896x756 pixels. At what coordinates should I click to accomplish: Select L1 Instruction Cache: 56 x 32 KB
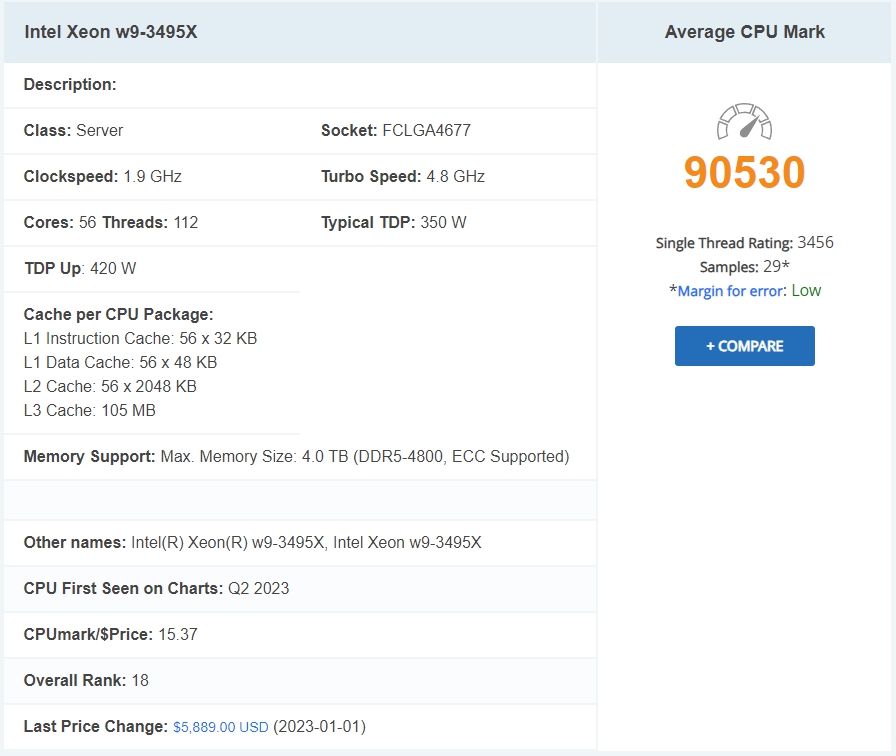(141, 338)
